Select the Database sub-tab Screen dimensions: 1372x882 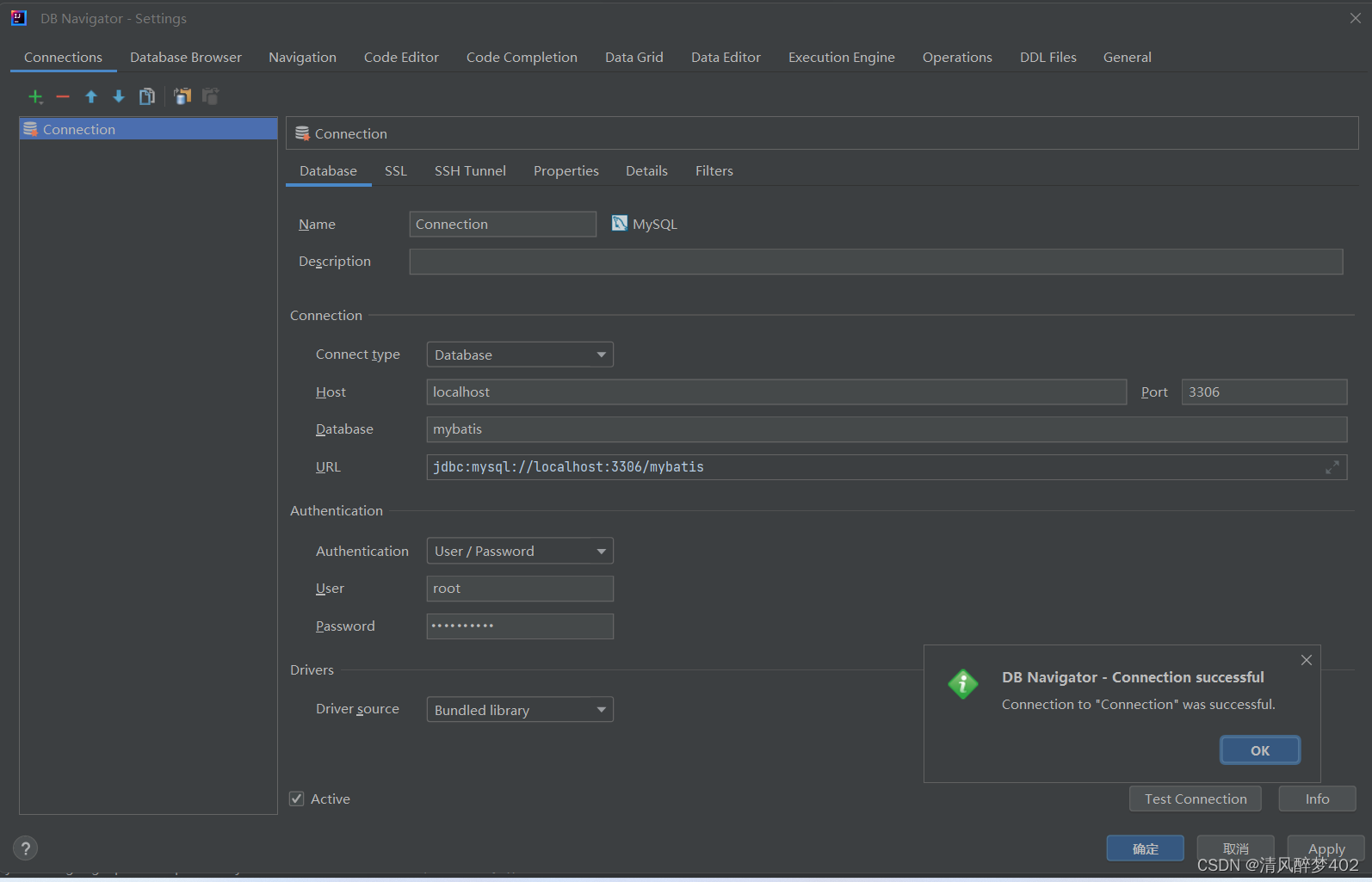tap(328, 170)
